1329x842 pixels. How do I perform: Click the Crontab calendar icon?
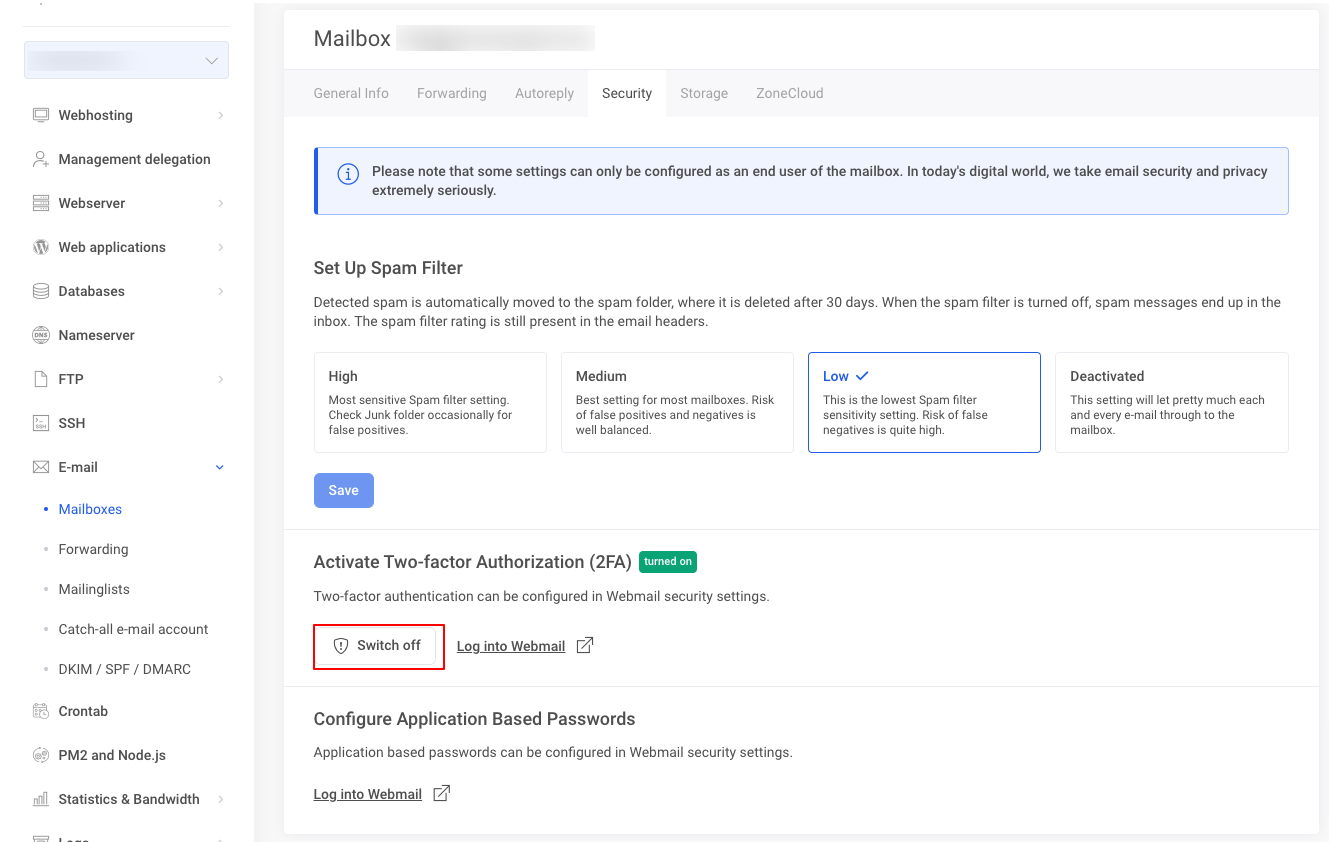(41, 711)
